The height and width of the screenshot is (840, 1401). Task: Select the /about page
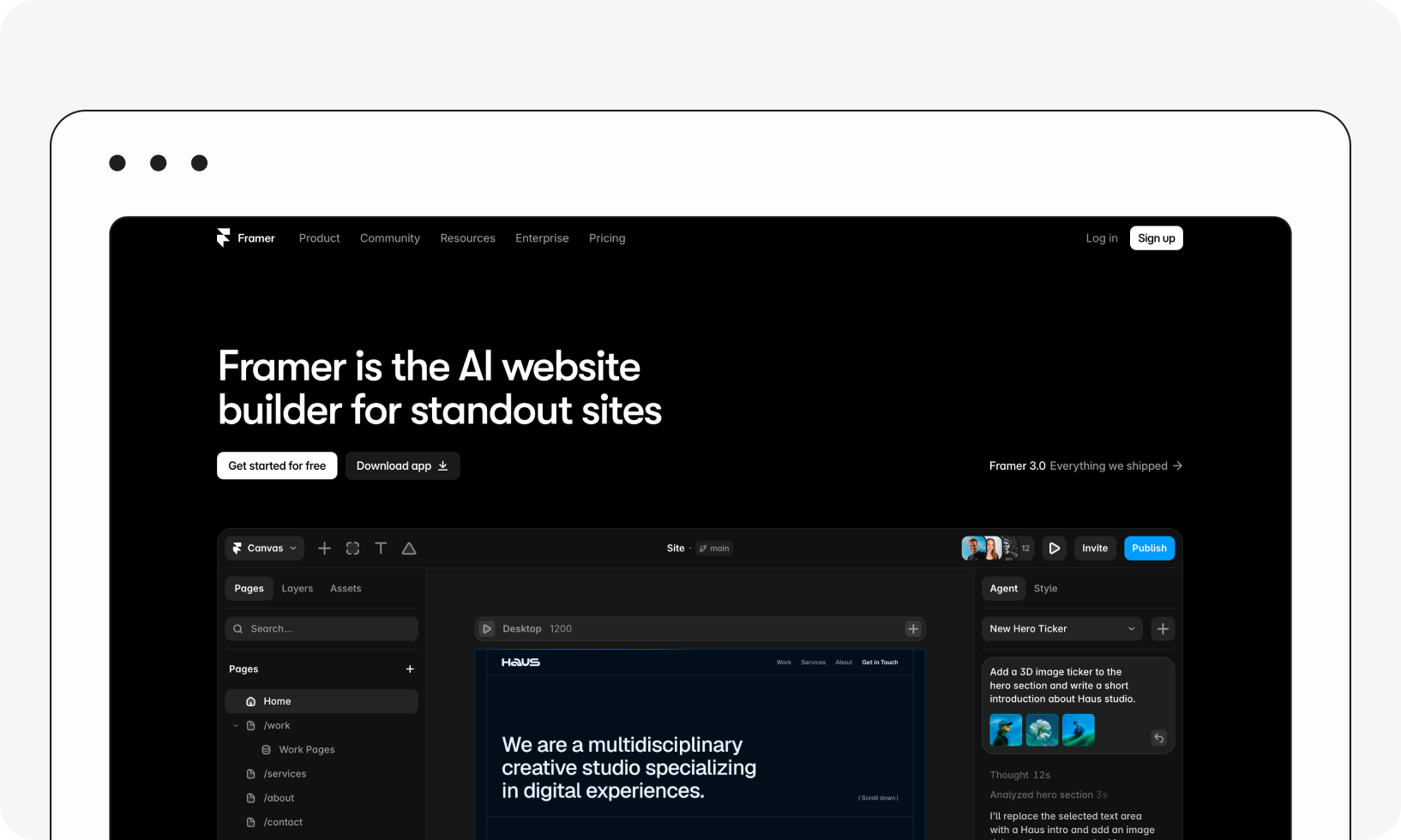(x=279, y=798)
